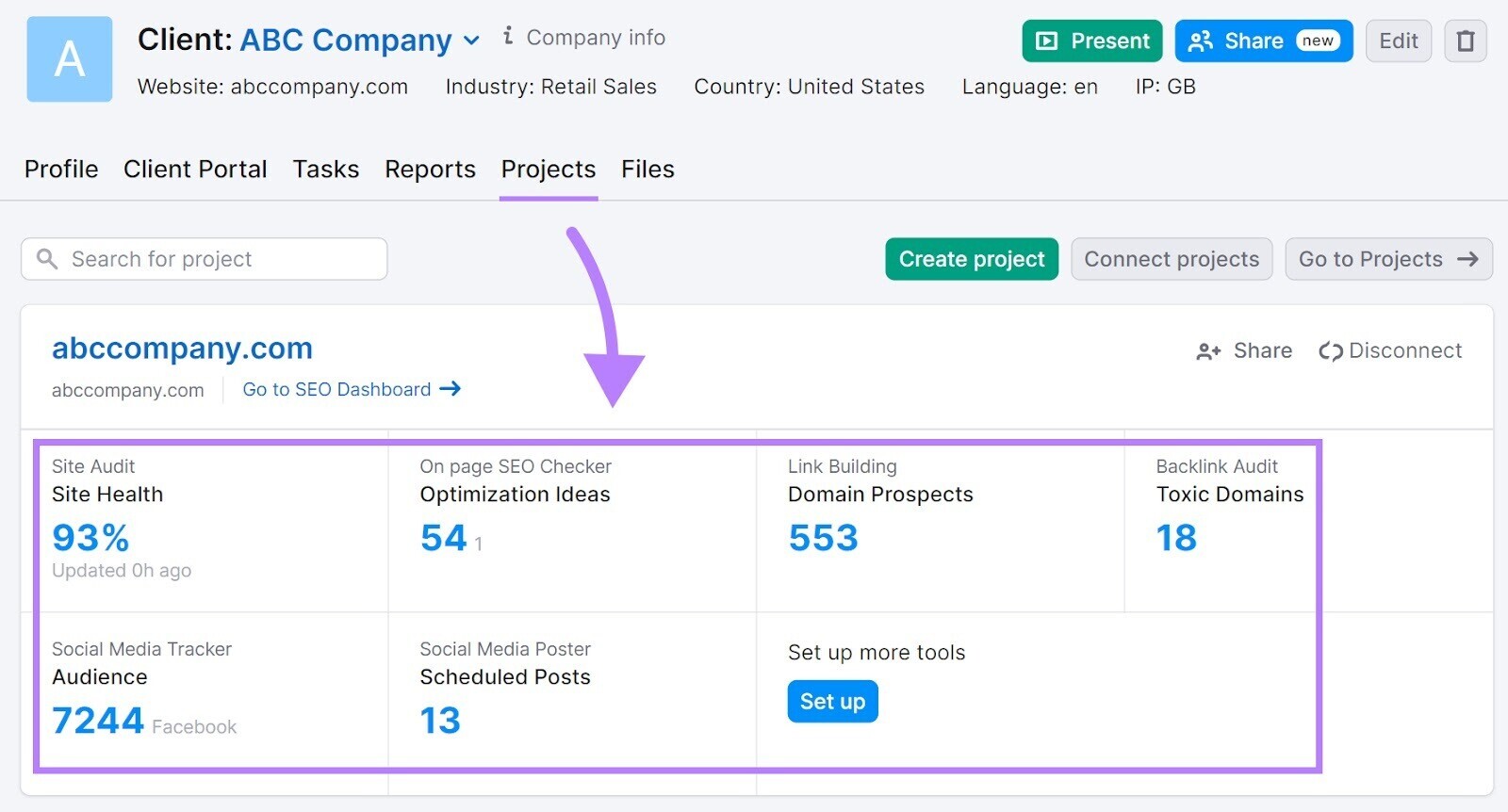The width and height of the screenshot is (1508, 812).
Task: Expand the ABC Company client dropdown
Action: tap(472, 41)
